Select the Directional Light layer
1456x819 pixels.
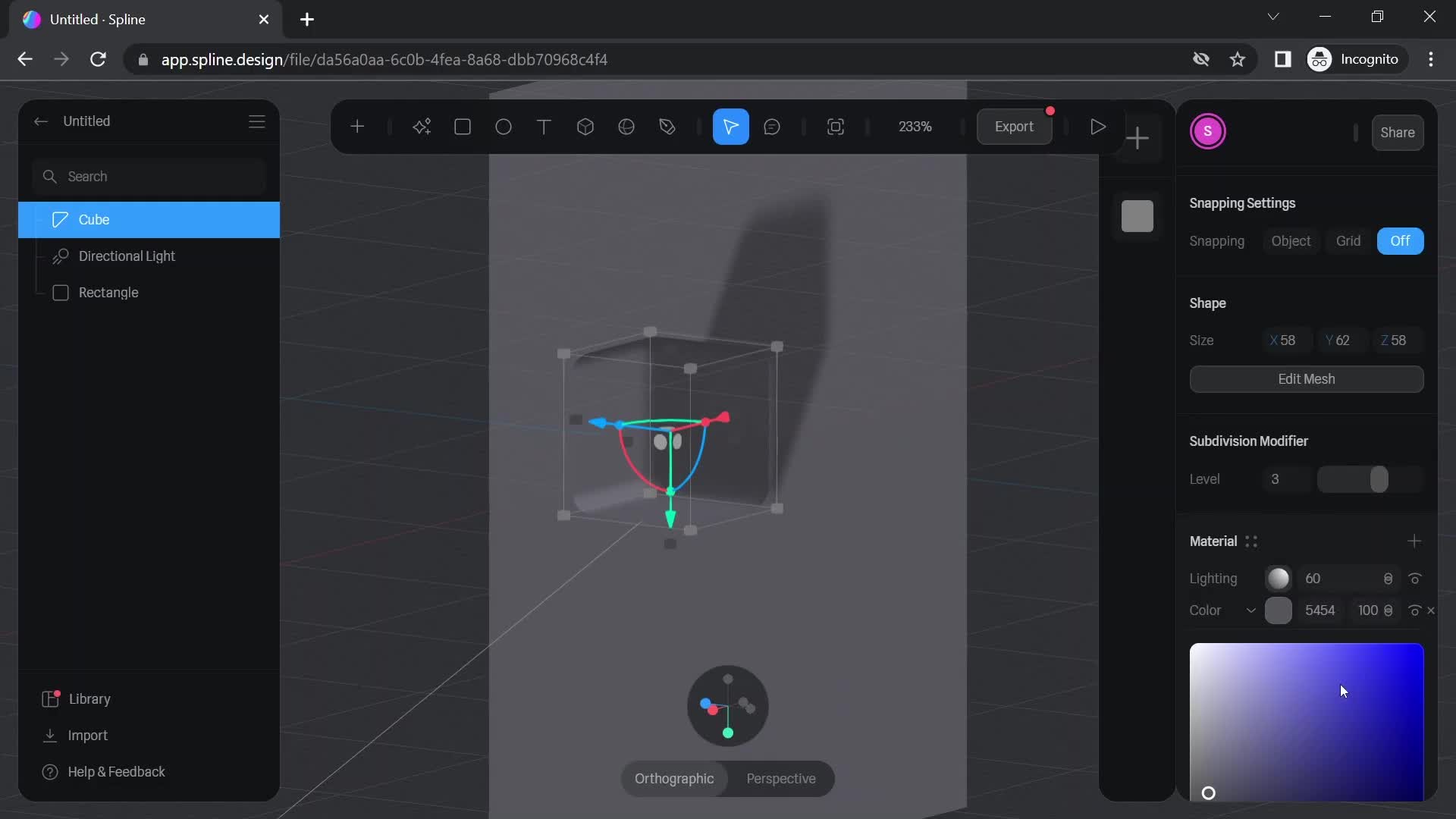(x=149, y=256)
